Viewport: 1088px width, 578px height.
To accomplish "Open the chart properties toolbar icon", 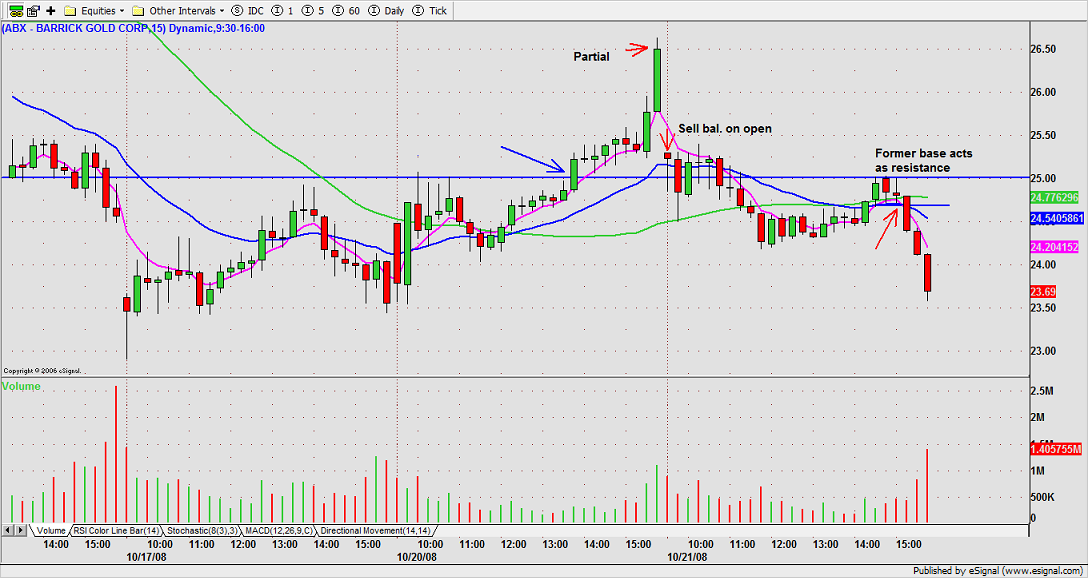I will click(x=34, y=10).
